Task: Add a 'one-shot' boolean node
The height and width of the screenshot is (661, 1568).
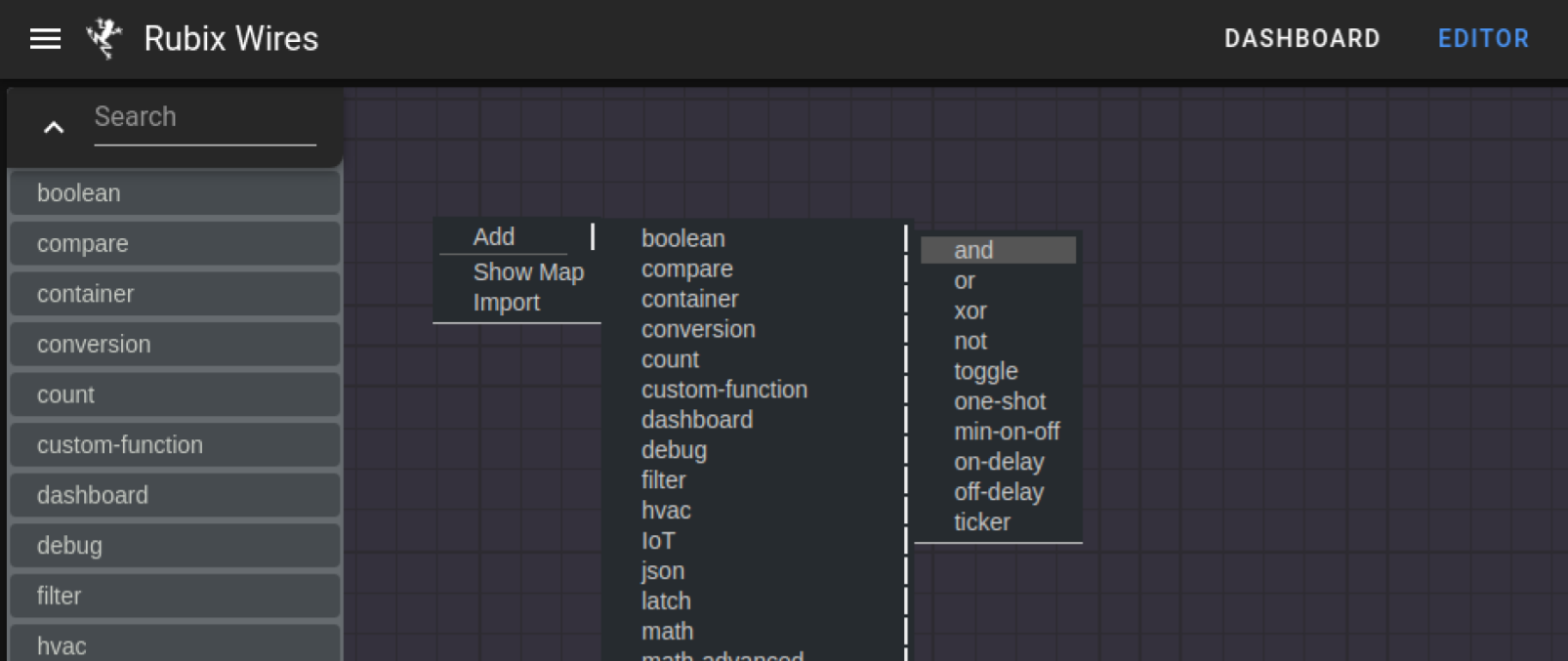Action: click(998, 402)
